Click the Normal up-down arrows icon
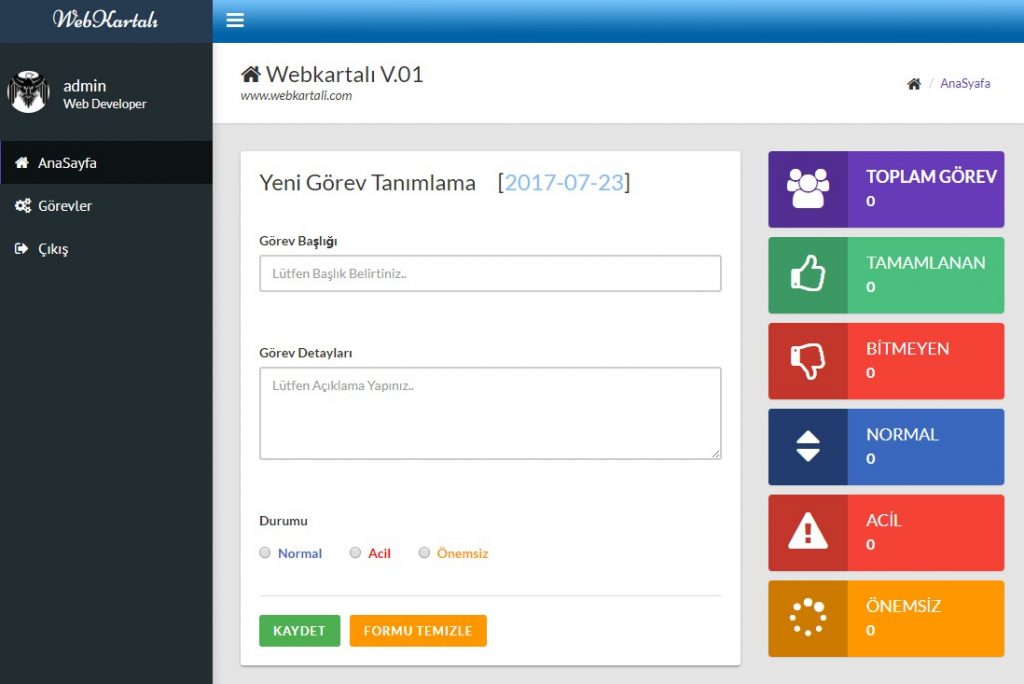This screenshot has height=684, width=1024. click(x=808, y=446)
